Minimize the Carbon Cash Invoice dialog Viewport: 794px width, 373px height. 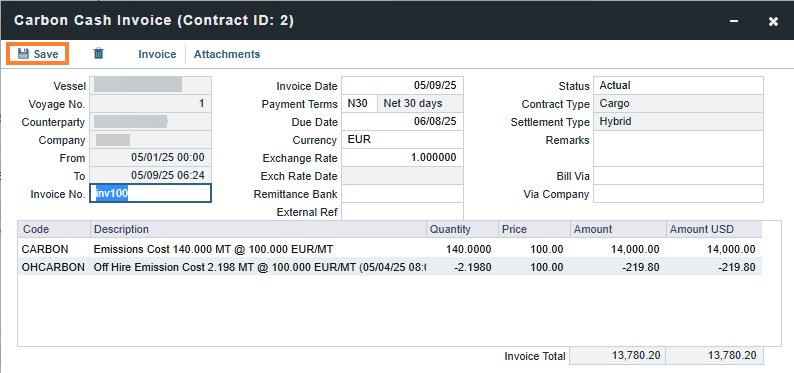click(x=734, y=21)
